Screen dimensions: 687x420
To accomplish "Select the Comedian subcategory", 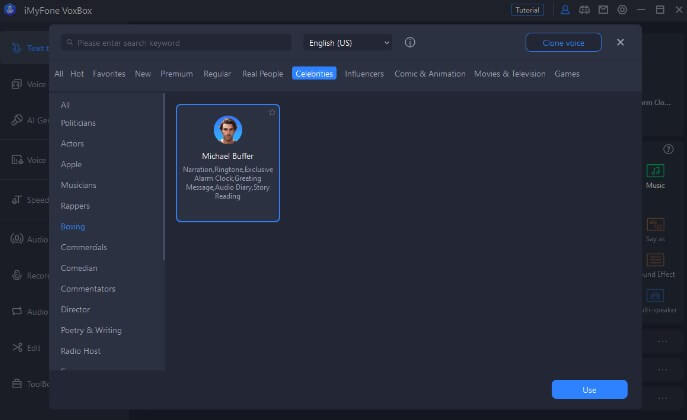I will 79,268.
